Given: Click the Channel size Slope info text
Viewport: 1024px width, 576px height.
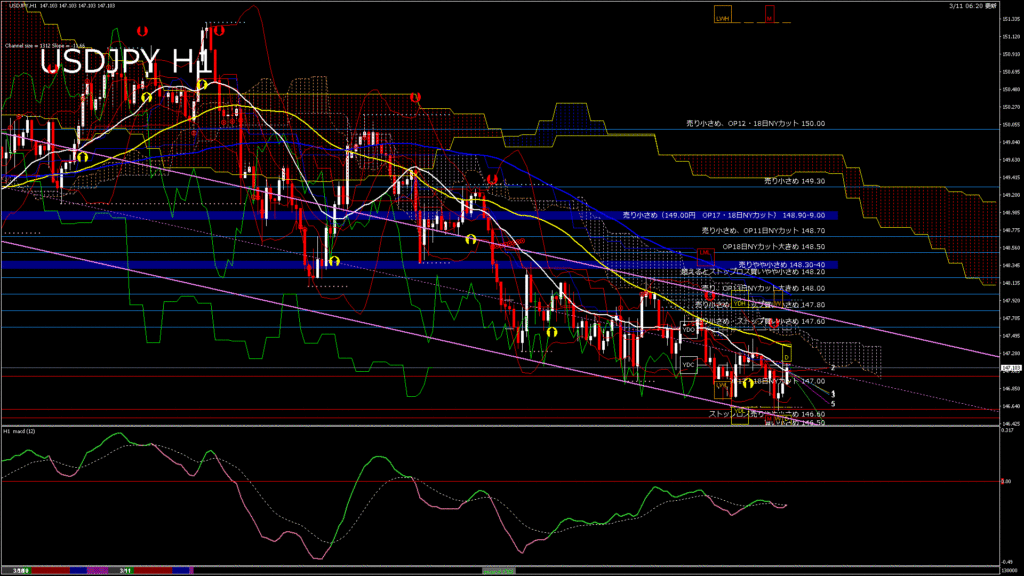Looking at the screenshot, I should [47, 45].
